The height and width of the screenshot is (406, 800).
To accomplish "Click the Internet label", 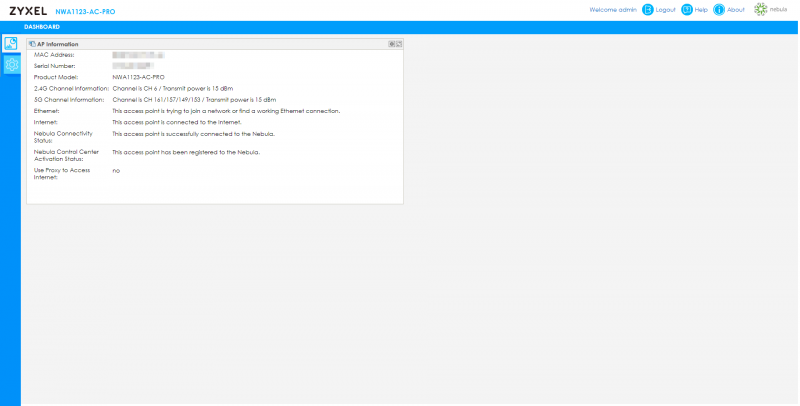I will pyautogui.click(x=46, y=122).
